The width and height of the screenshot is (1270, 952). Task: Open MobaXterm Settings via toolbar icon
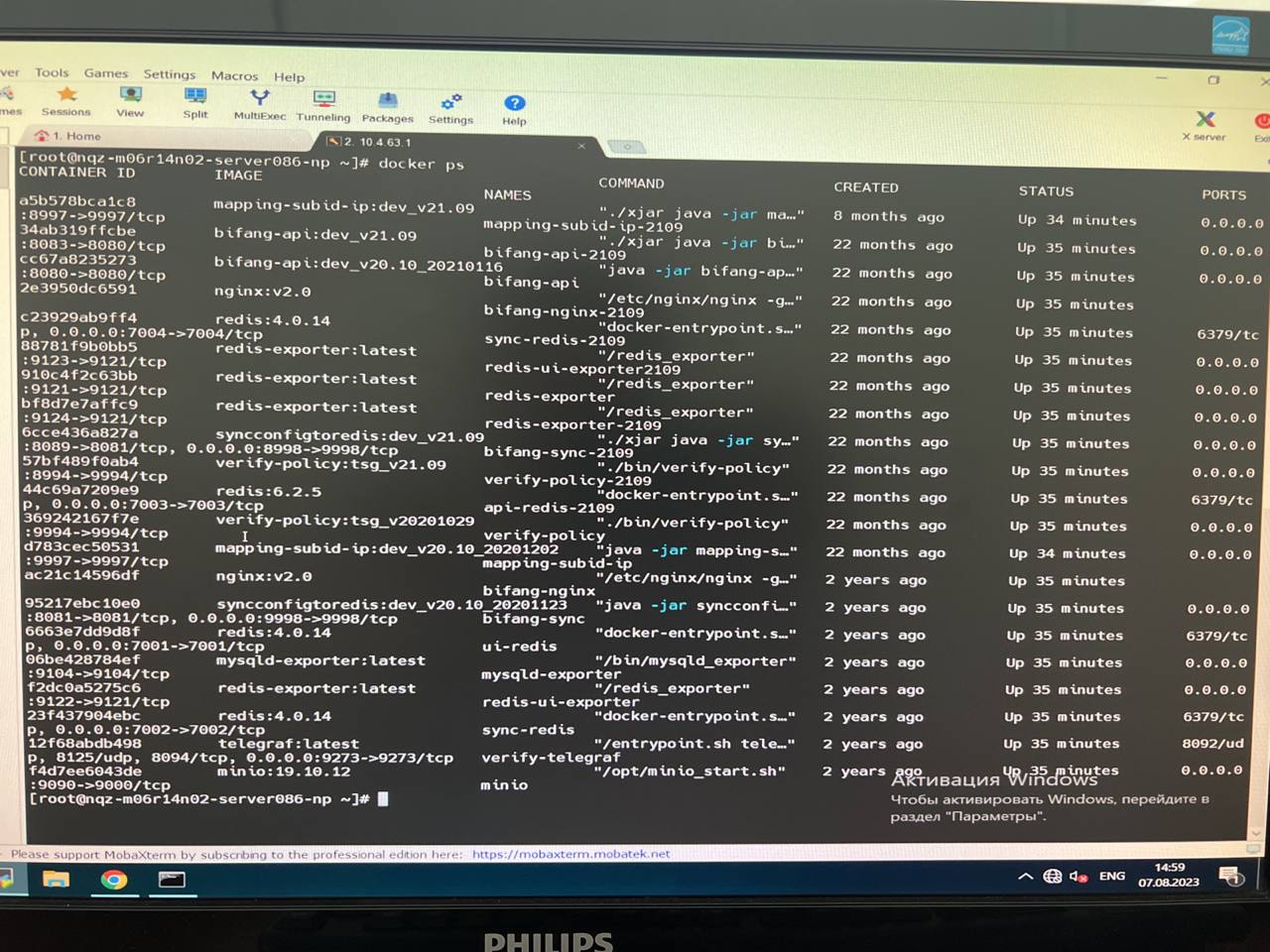coord(450,104)
